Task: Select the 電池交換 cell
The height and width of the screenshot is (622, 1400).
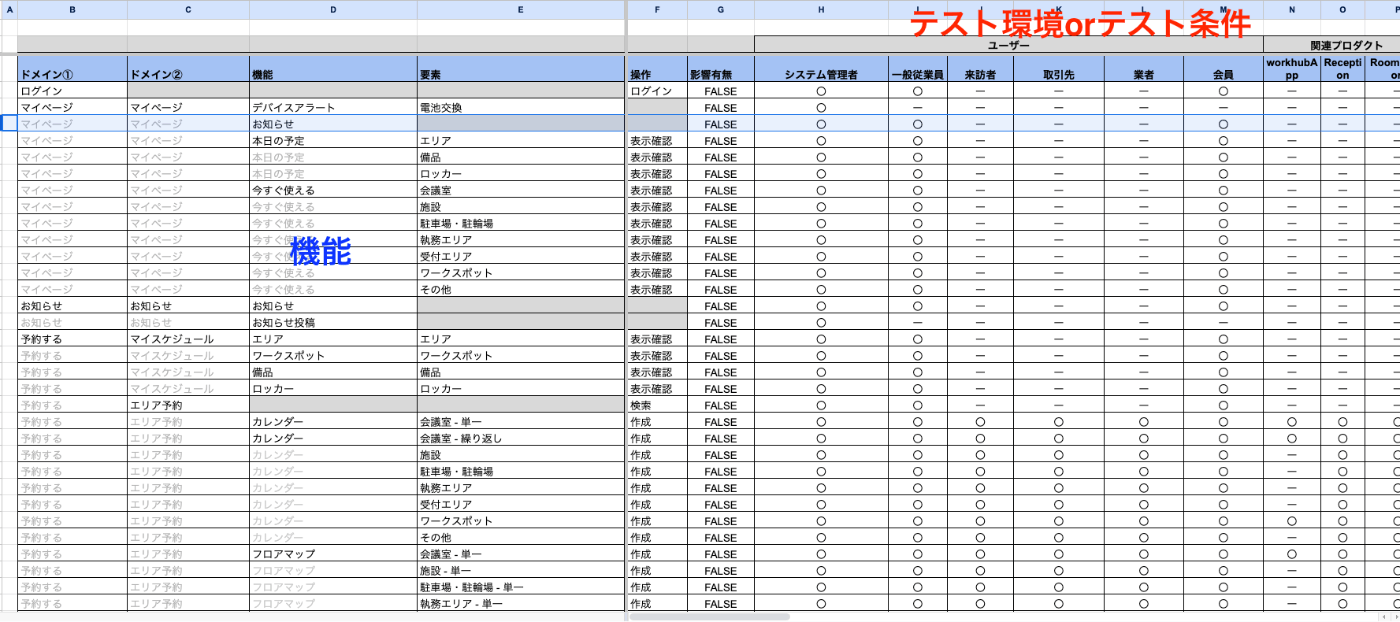Action: (521, 107)
